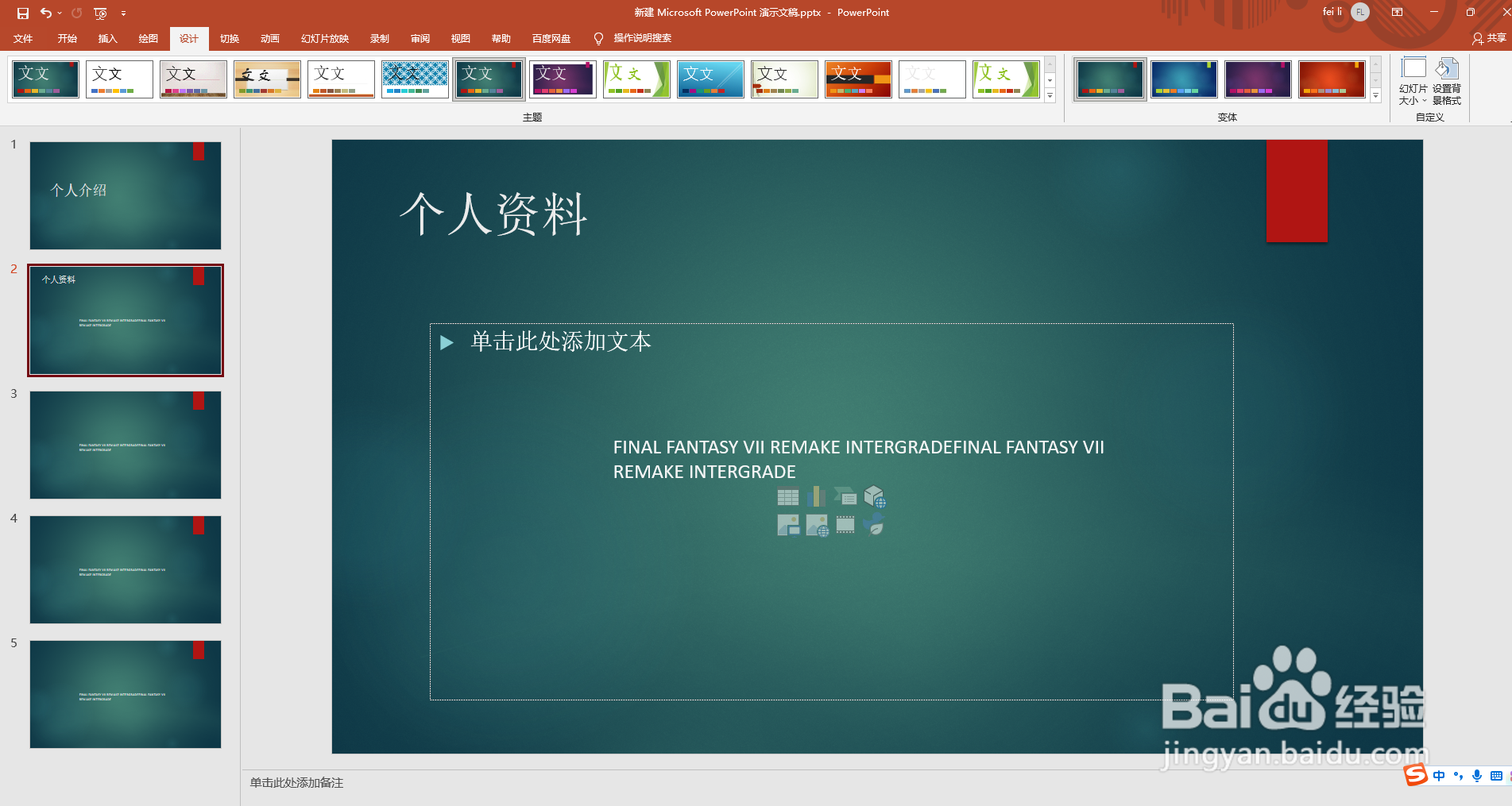Apply the cream theme with red accent
This screenshot has width=1512, height=806.
coord(784,79)
